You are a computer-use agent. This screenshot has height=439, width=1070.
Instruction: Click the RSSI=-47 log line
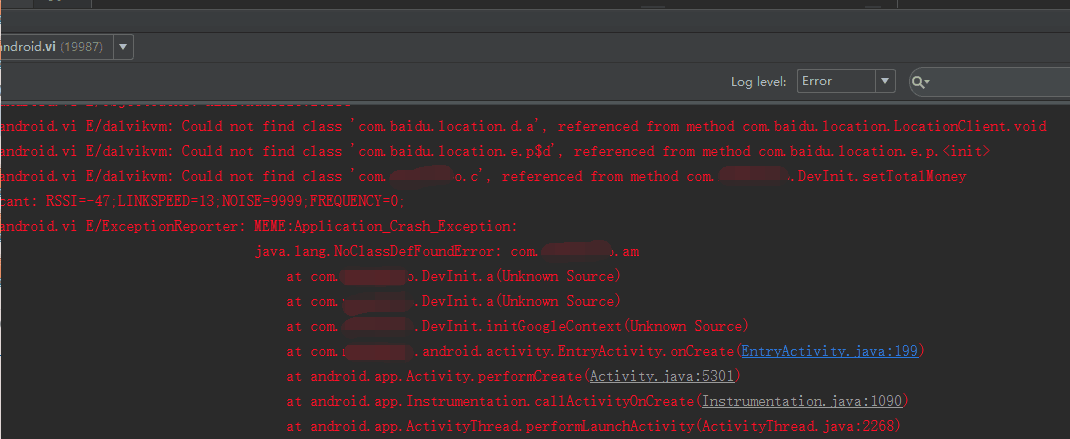[x=200, y=201]
